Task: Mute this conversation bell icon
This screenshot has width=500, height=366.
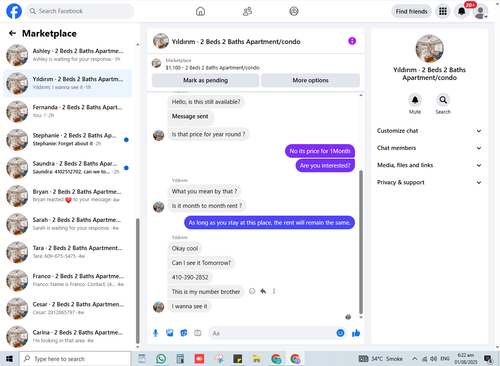Action: 415,100
